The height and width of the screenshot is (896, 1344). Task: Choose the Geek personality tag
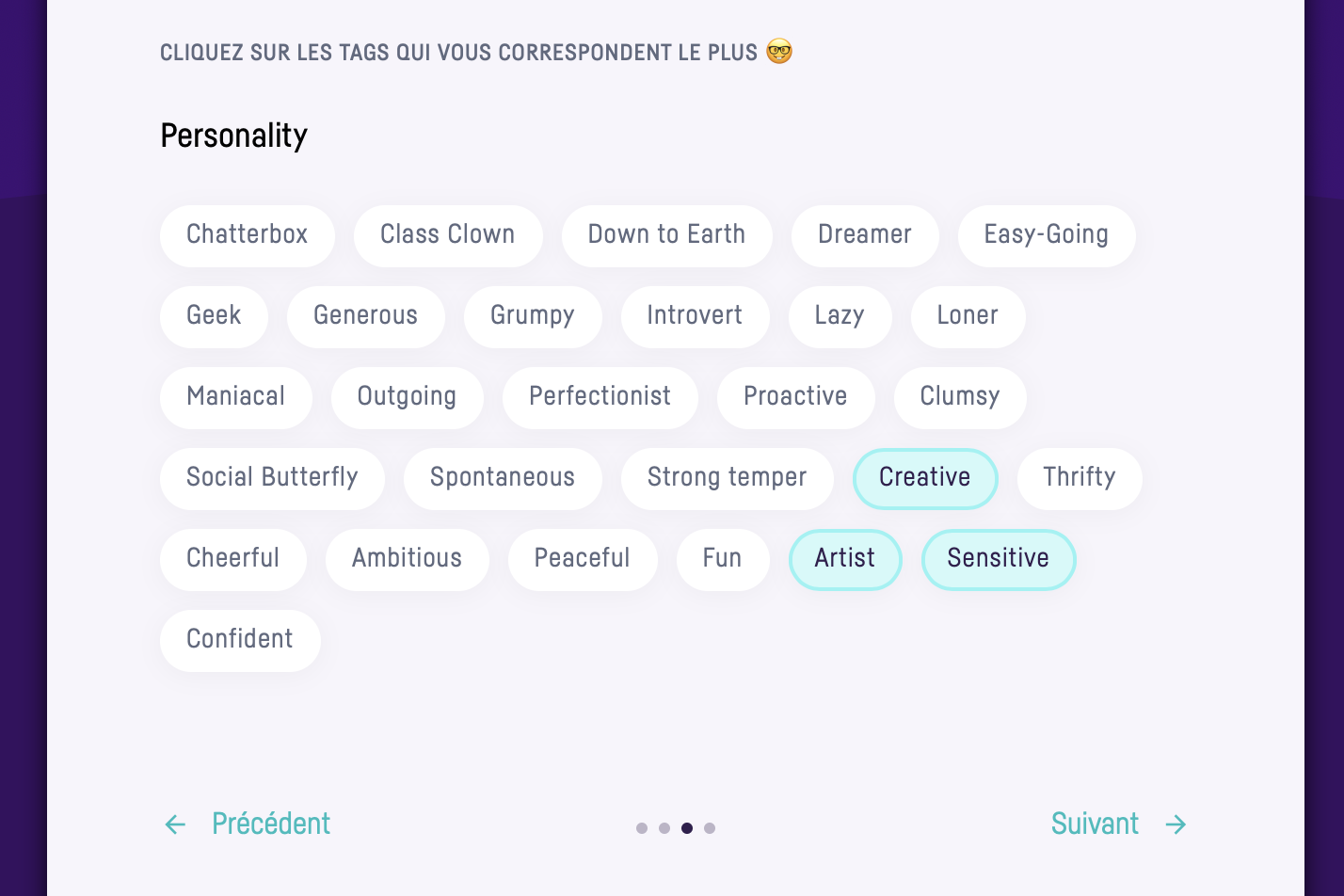(214, 316)
